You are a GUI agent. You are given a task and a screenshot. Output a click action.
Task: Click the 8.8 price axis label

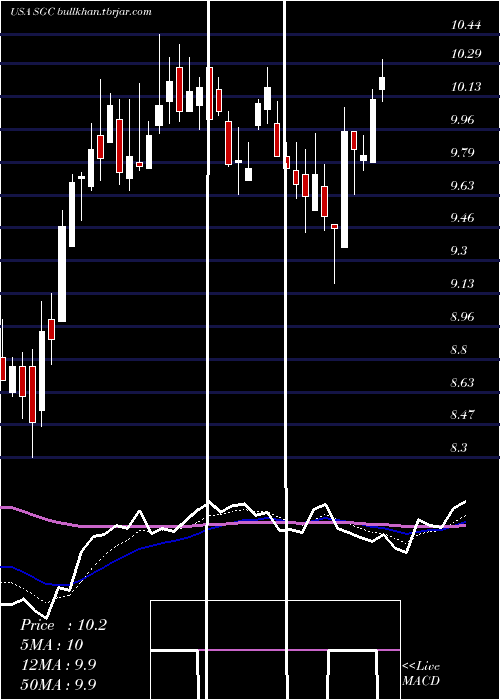(x=459, y=350)
